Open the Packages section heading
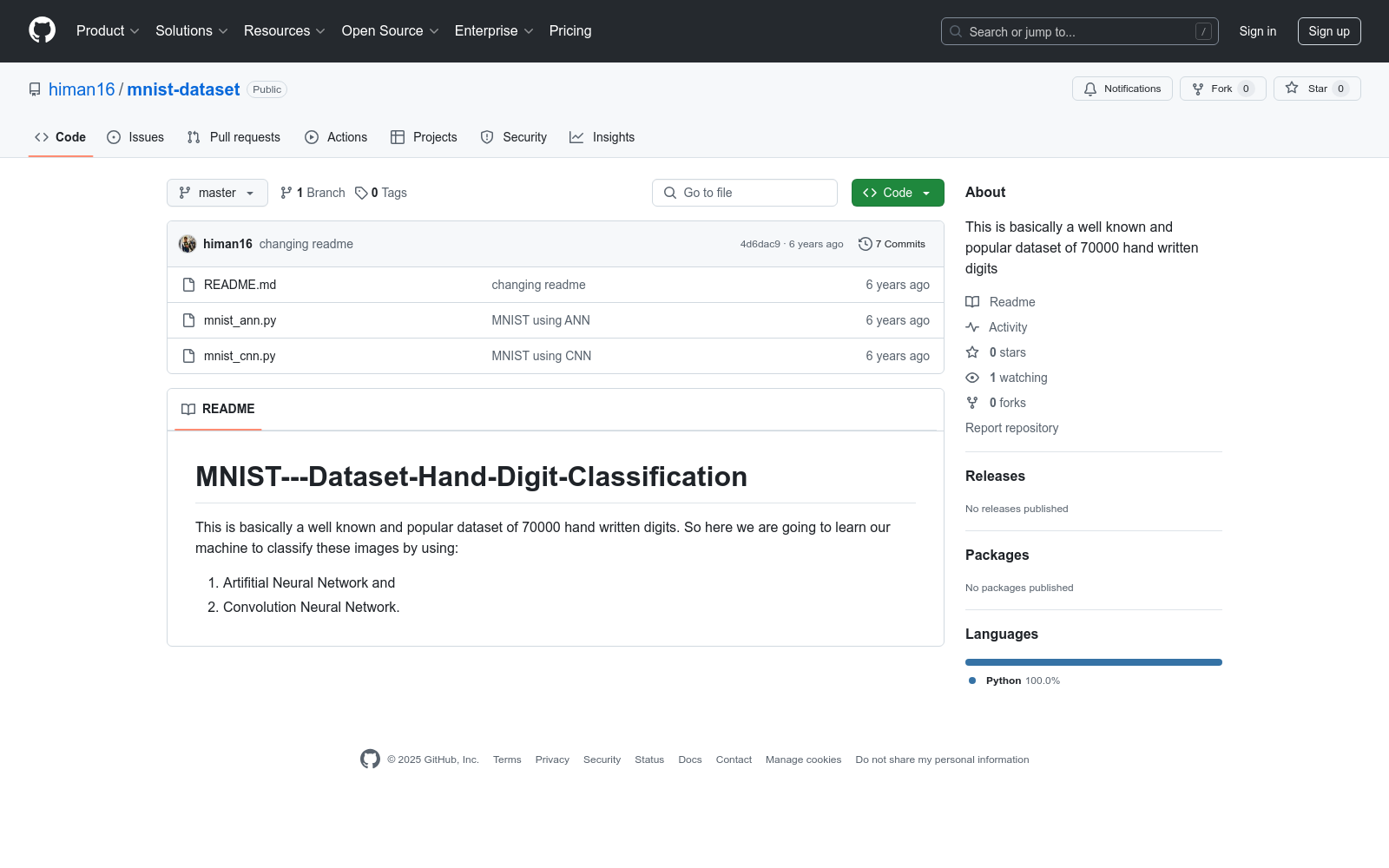 click(x=997, y=555)
